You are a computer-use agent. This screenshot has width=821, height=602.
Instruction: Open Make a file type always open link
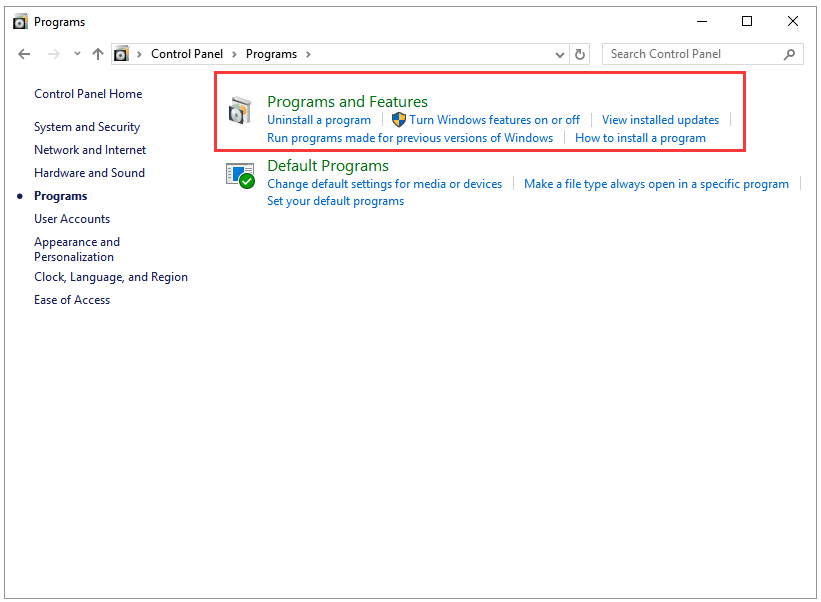(x=656, y=184)
